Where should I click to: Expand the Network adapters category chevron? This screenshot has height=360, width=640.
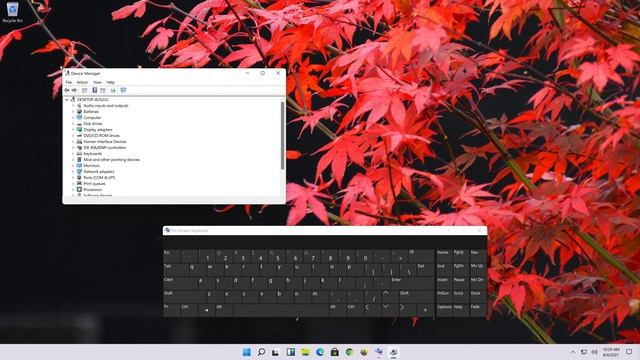pyautogui.click(x=73, y=171)
